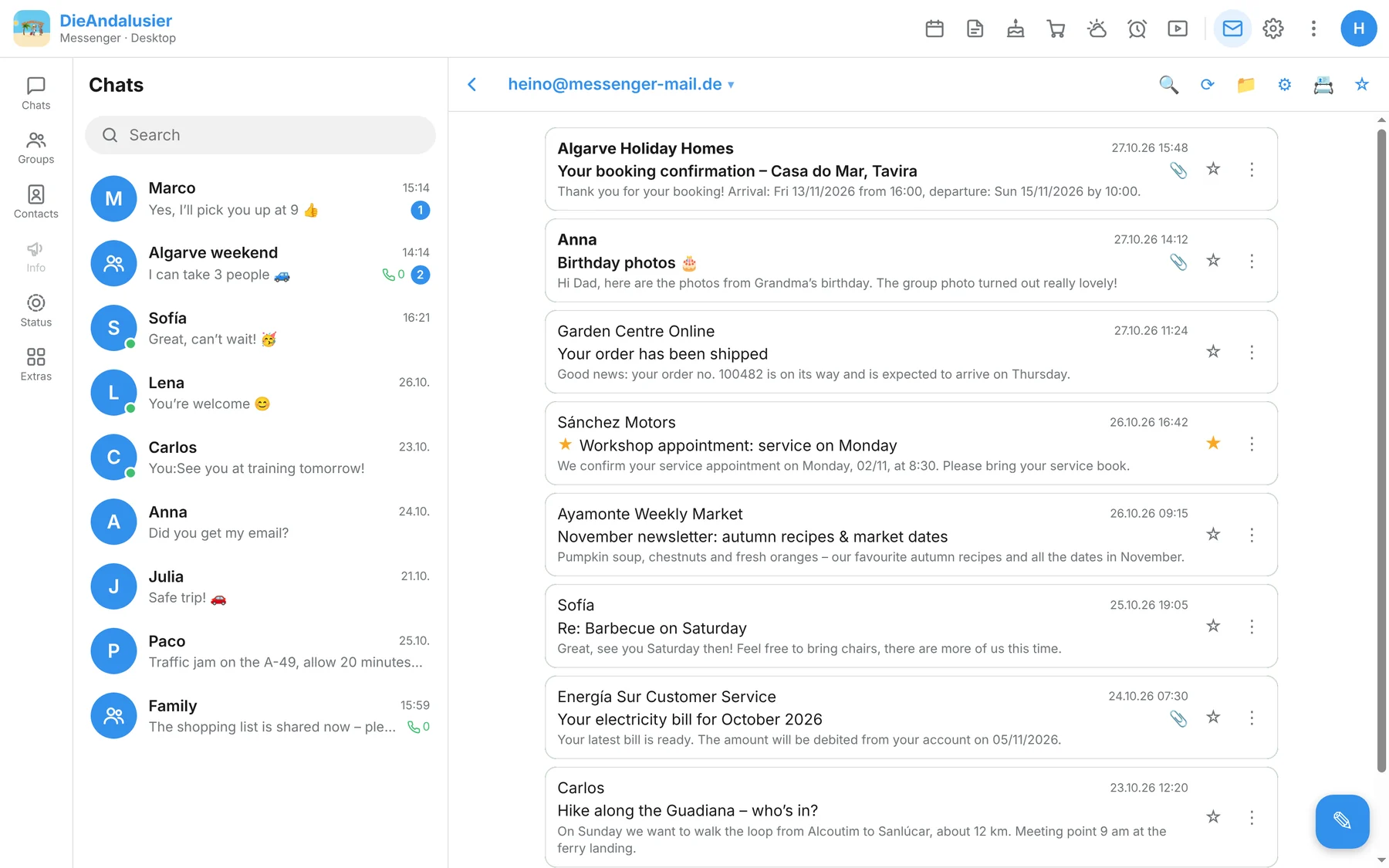Screen dimensions: 1389x868
Task: Switch to the Groups sidebar tab
Action: [x=36, y=147]
